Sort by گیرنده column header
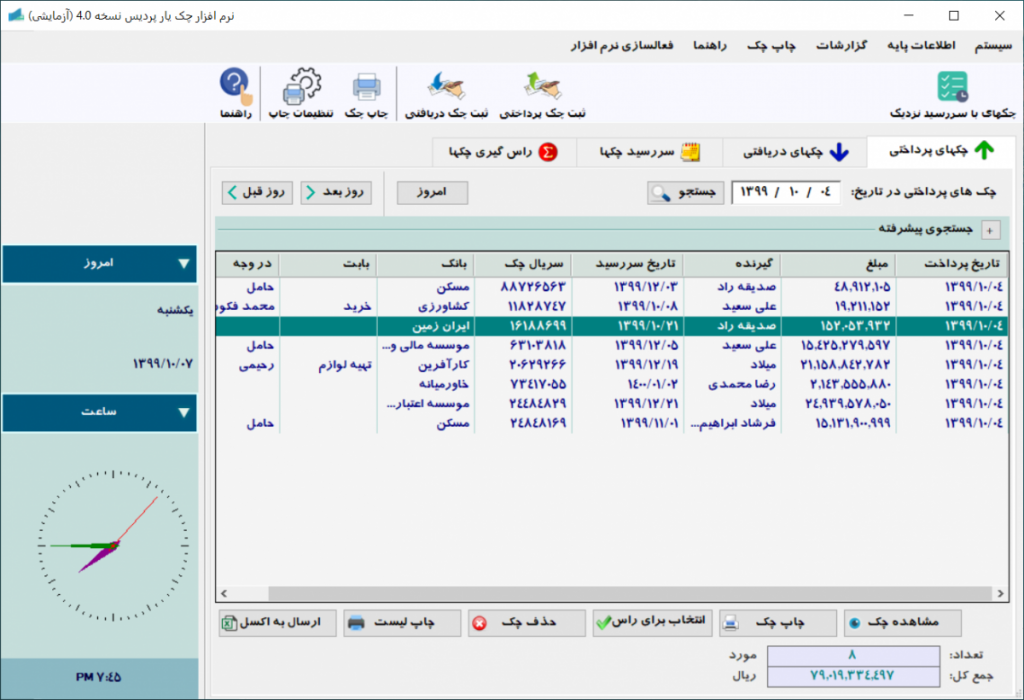 click(x=732, y=264)
